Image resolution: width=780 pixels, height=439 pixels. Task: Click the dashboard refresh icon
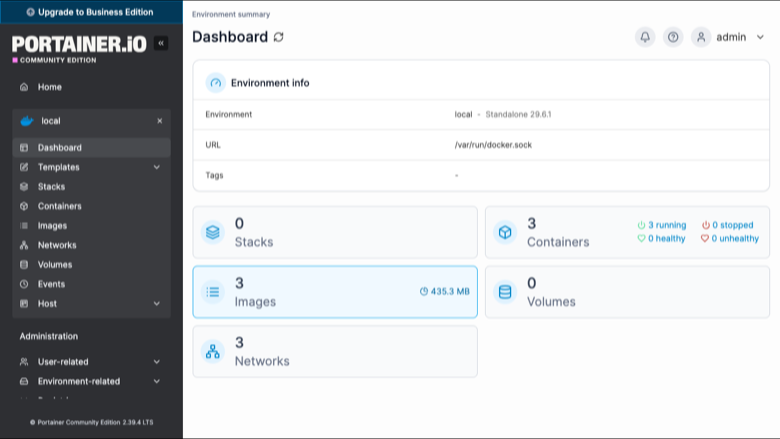pos(279,37)
